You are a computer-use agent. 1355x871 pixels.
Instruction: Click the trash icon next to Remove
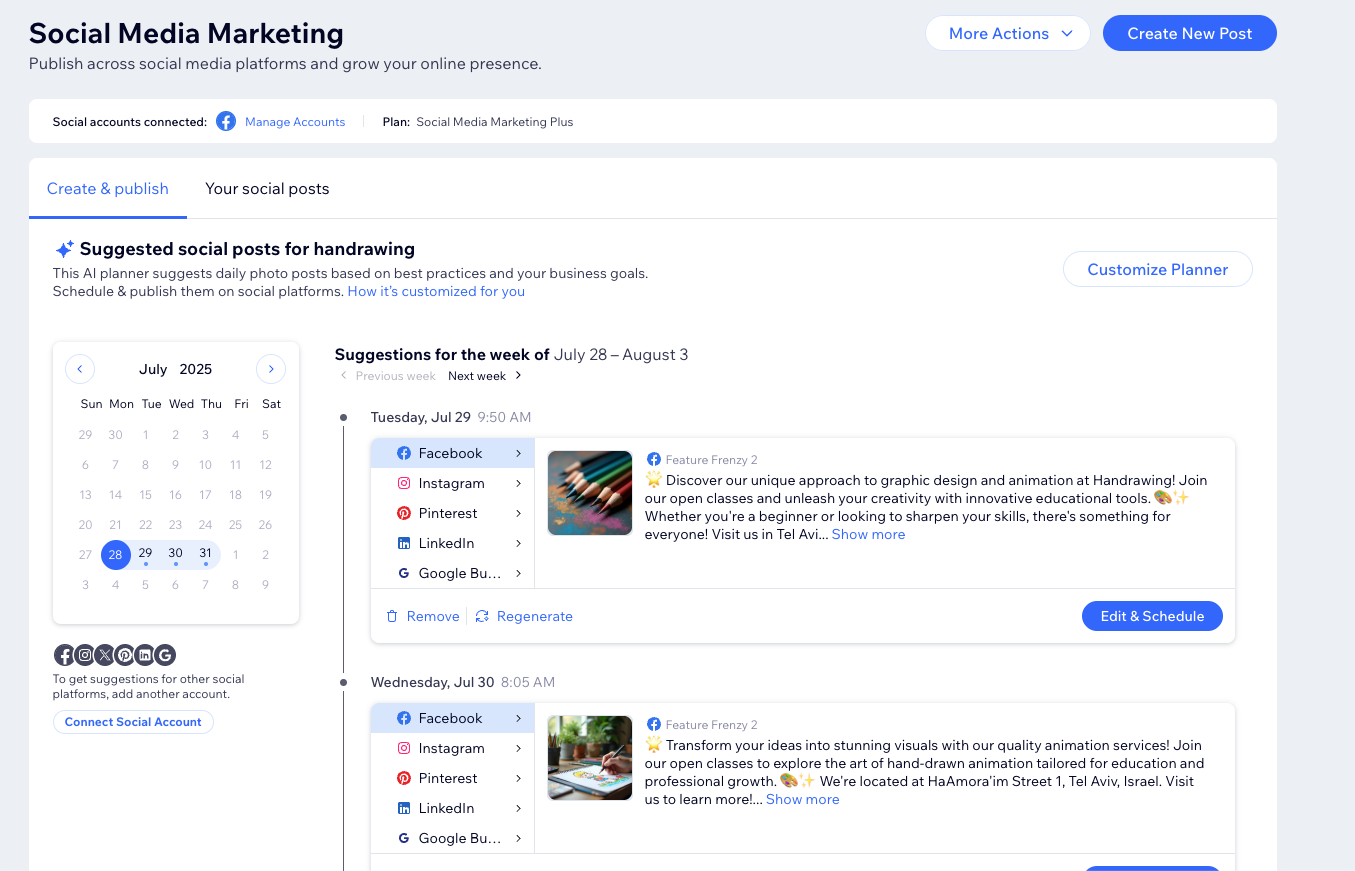(x=392, y=616)
